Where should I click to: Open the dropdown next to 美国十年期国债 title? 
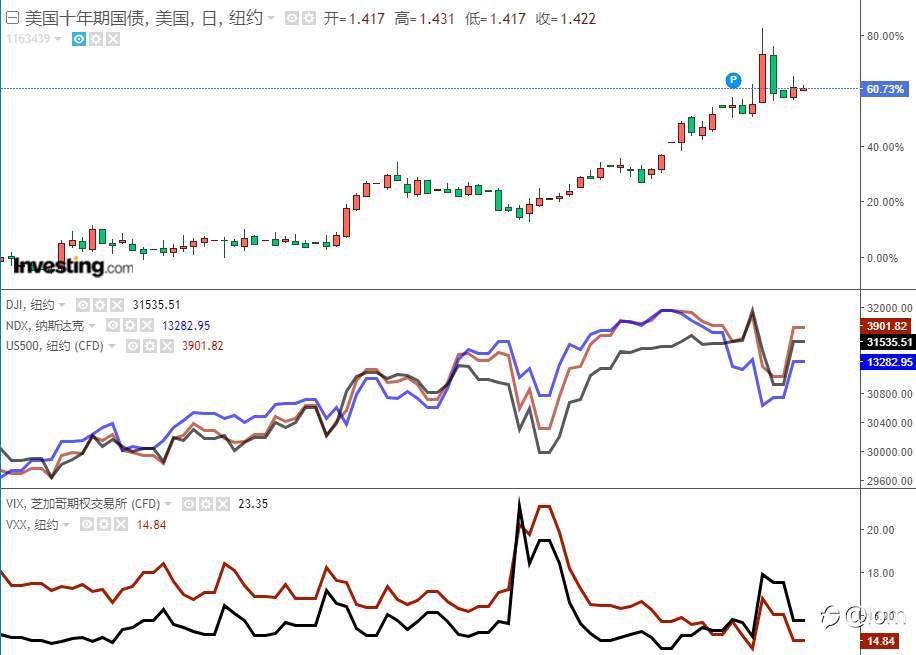pos(271,16)
